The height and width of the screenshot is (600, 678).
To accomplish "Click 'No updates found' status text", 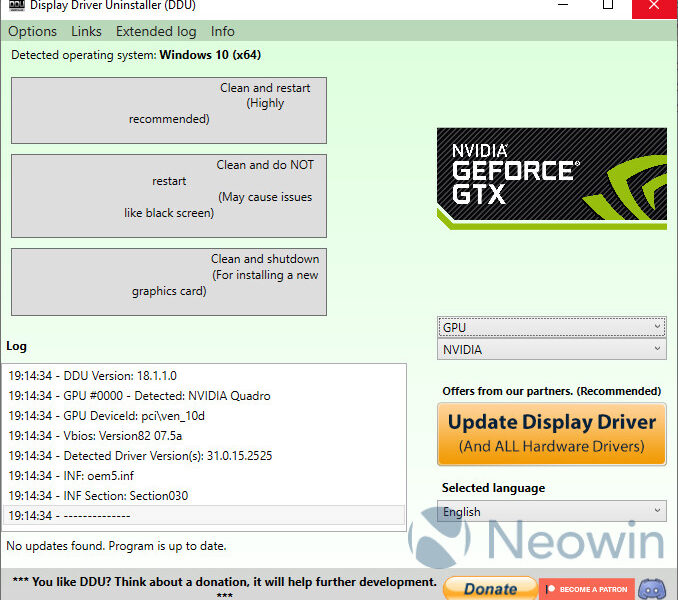I will pyautogui.click(x=116, y=546).
